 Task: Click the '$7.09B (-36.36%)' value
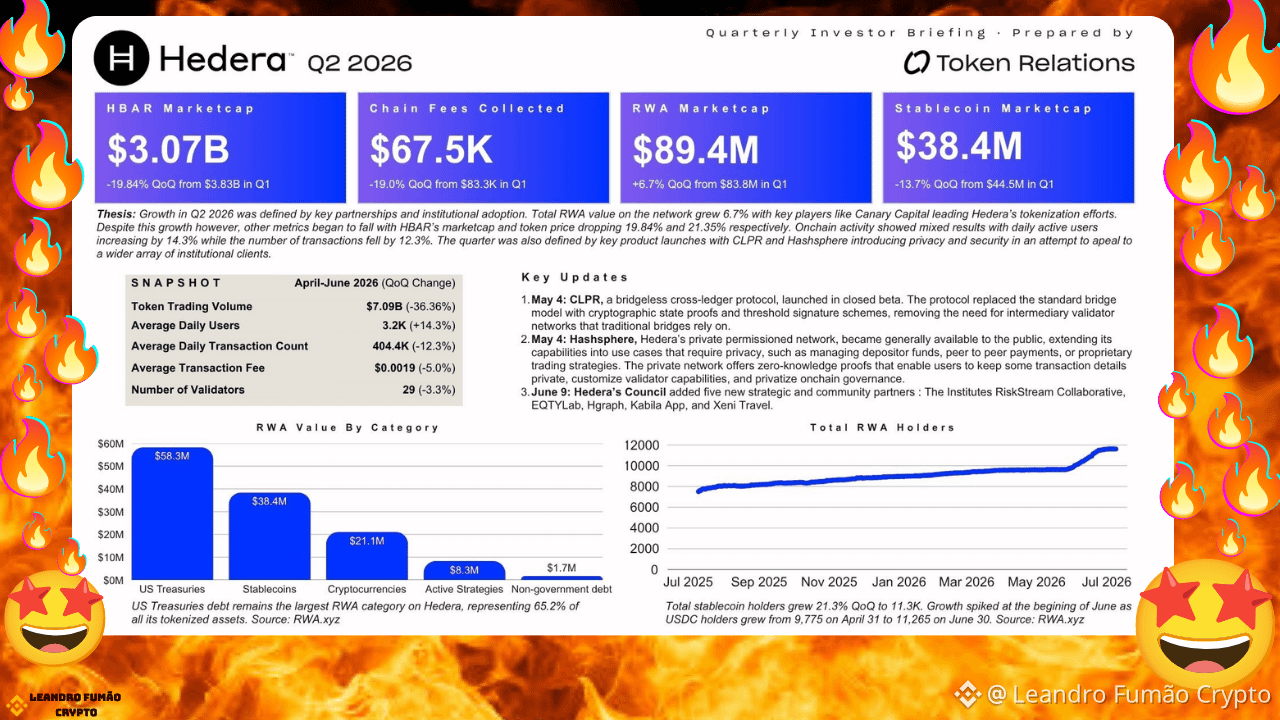click(x=410, y=306)
